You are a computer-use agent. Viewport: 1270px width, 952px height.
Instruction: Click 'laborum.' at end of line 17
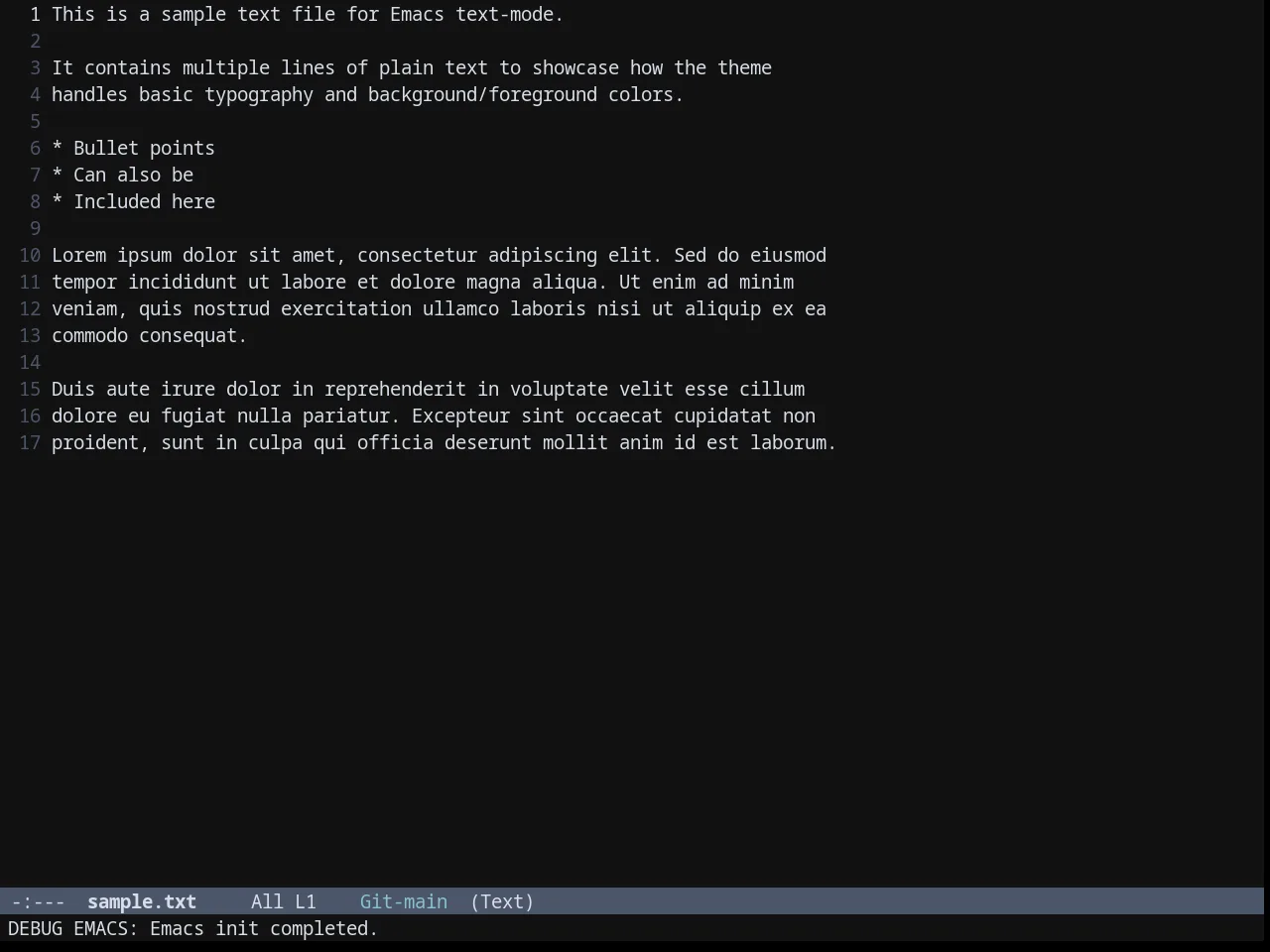pos(794,442)
